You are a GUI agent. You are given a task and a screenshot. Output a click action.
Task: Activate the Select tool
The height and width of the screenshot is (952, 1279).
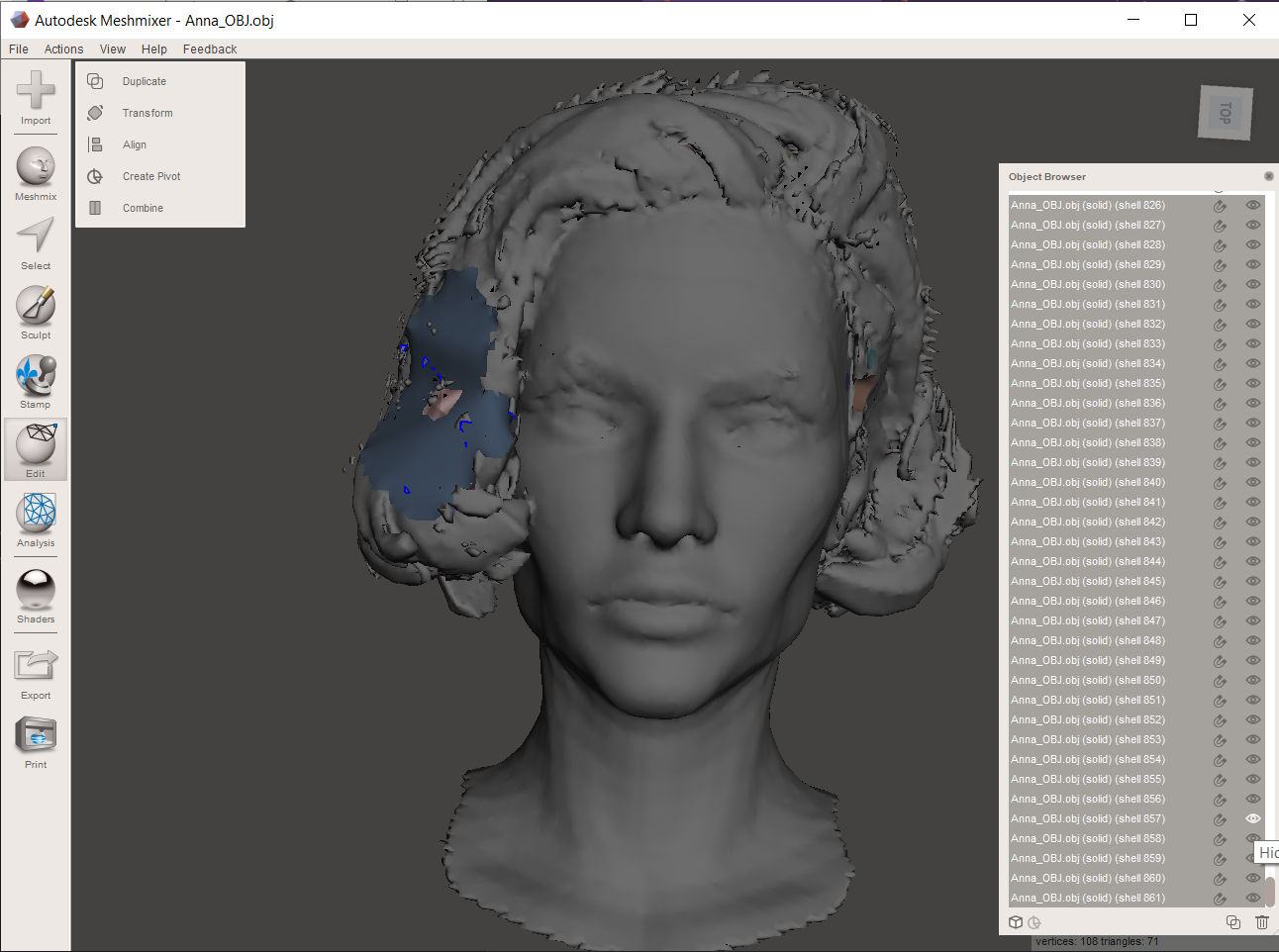coord(36,242)
